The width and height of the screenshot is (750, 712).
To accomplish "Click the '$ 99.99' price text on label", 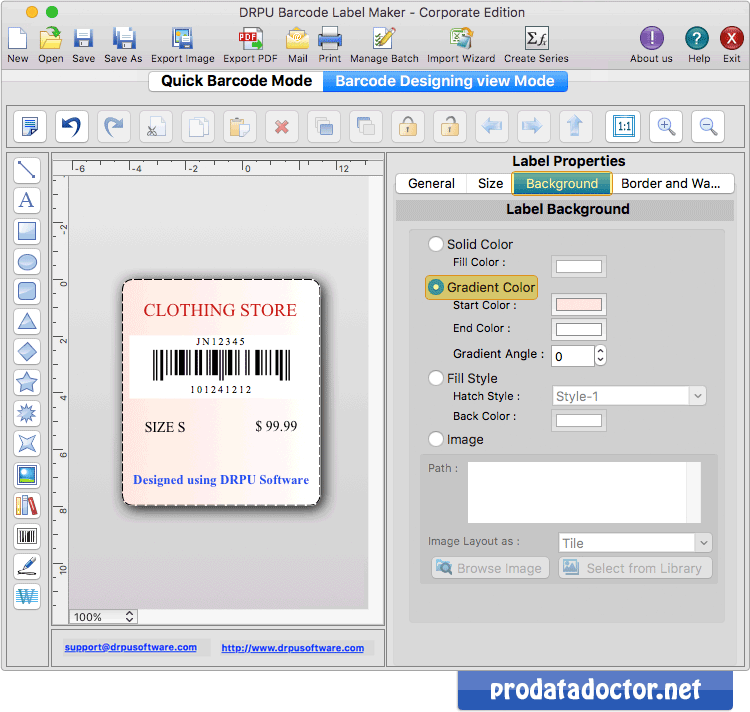I will pyautogui.click(x=276, y=426).
